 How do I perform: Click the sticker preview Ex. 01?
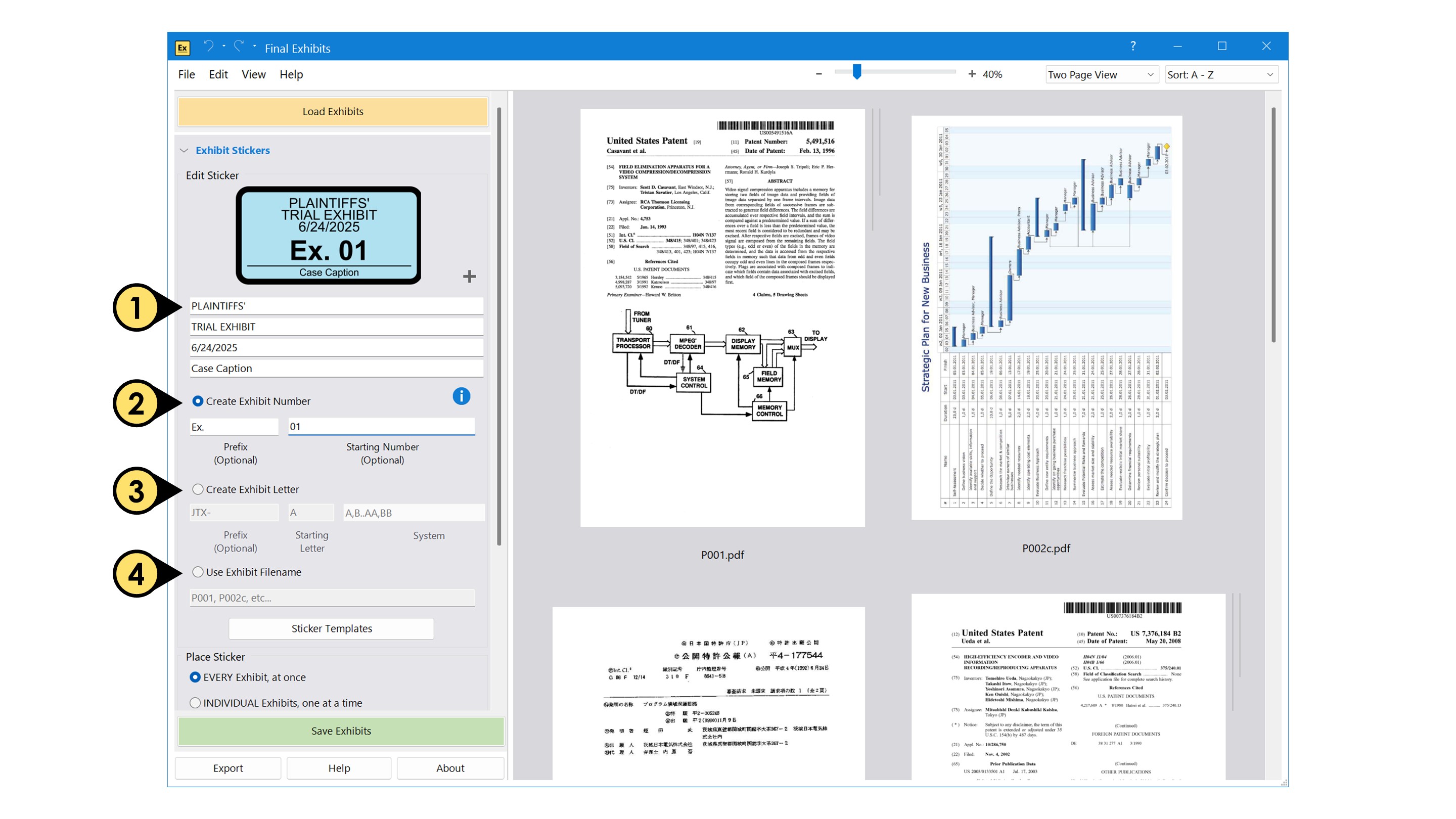[x=329, y=235]
